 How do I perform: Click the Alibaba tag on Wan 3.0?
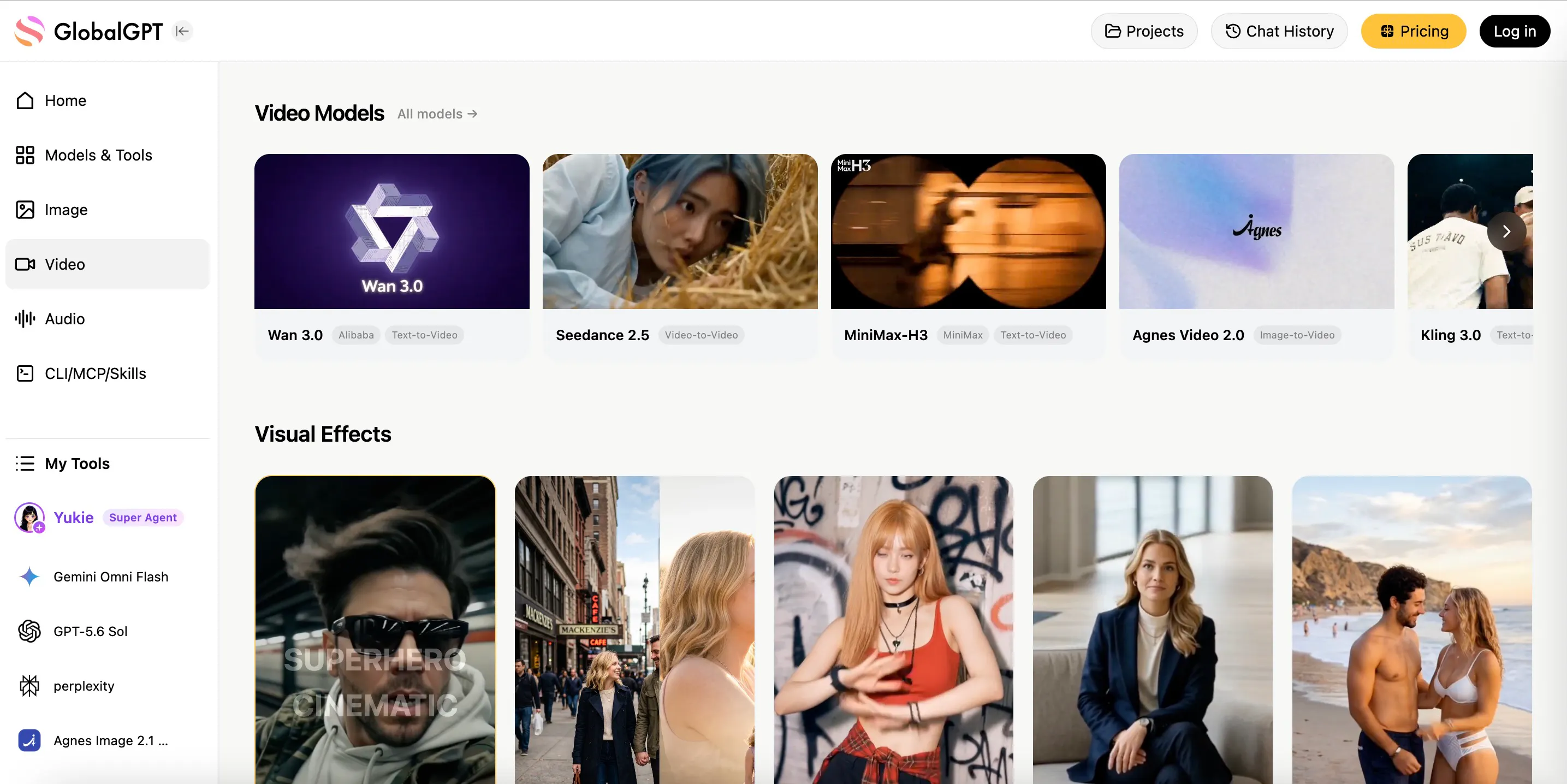[356, 335]
